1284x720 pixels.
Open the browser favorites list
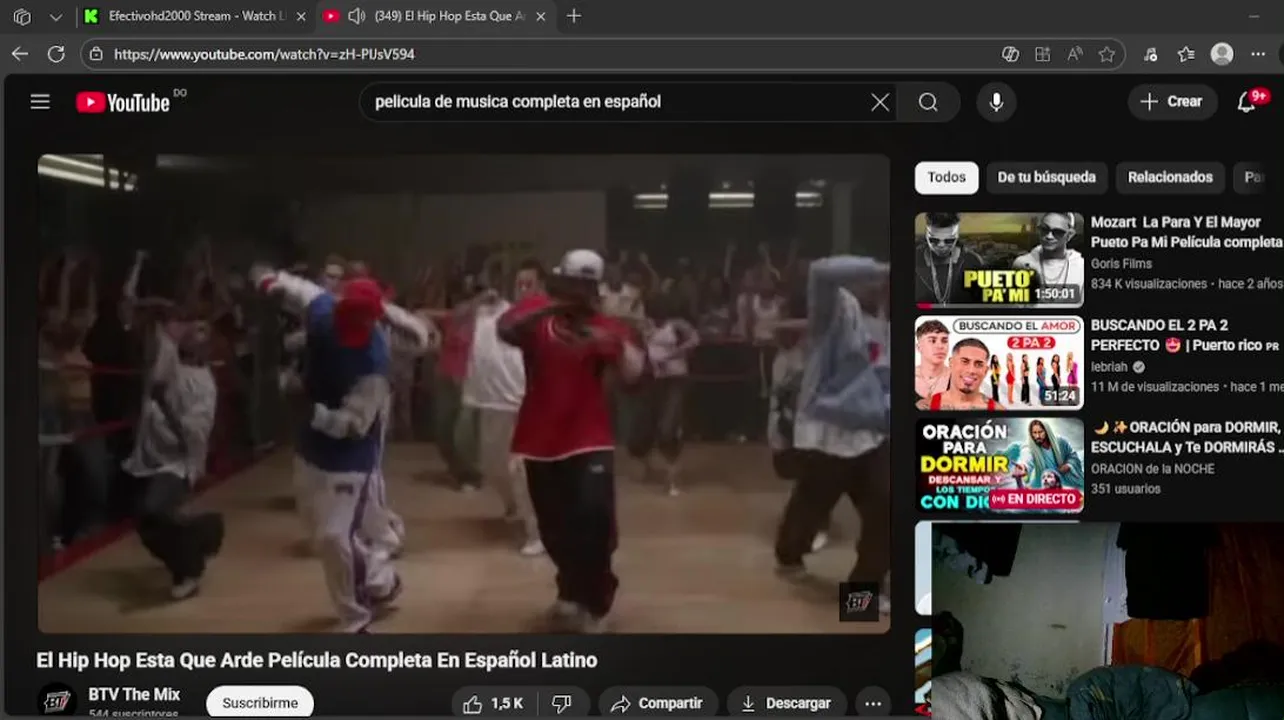1186,54
